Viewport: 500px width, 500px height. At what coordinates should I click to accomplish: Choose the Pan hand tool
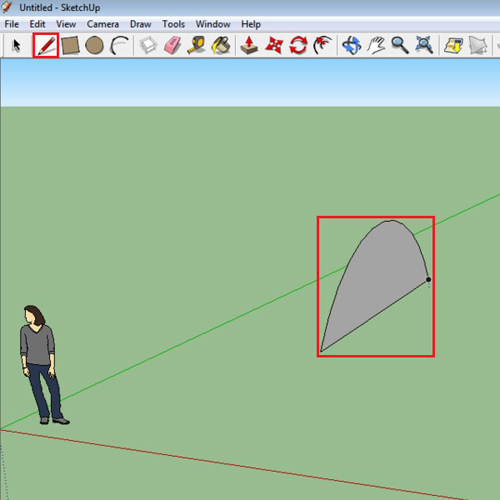[x=376, y=45]
